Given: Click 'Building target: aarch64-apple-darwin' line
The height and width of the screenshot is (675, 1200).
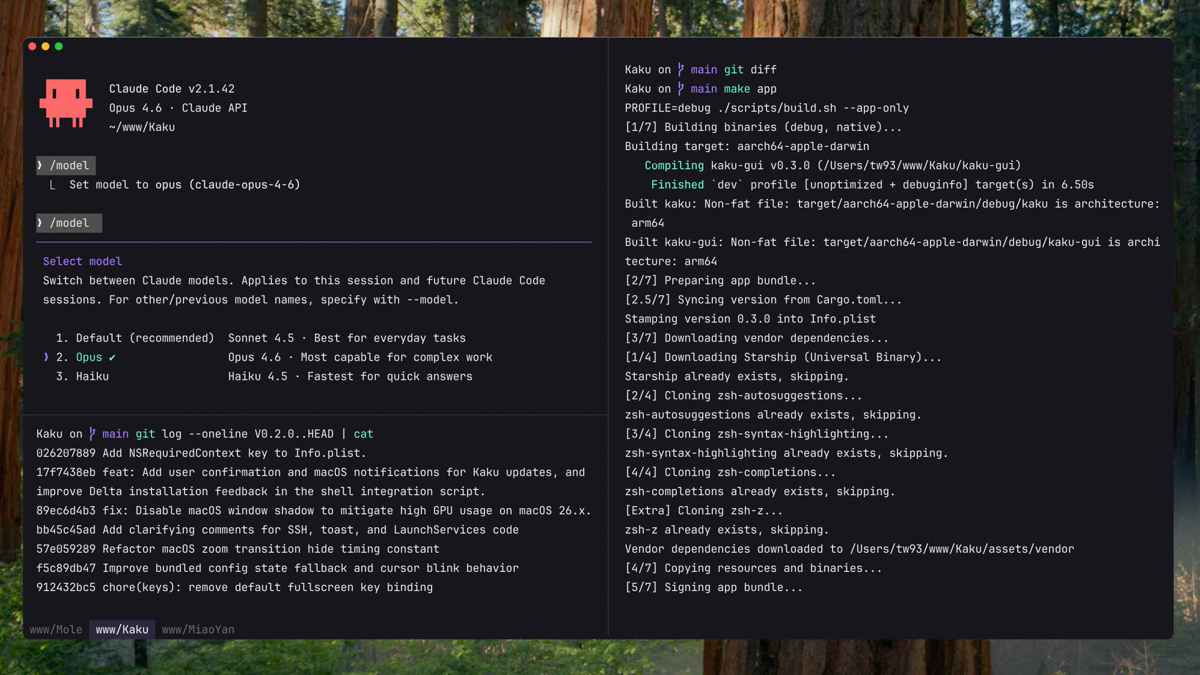Looking at the screenshot, I should click(x=747, y=146).
